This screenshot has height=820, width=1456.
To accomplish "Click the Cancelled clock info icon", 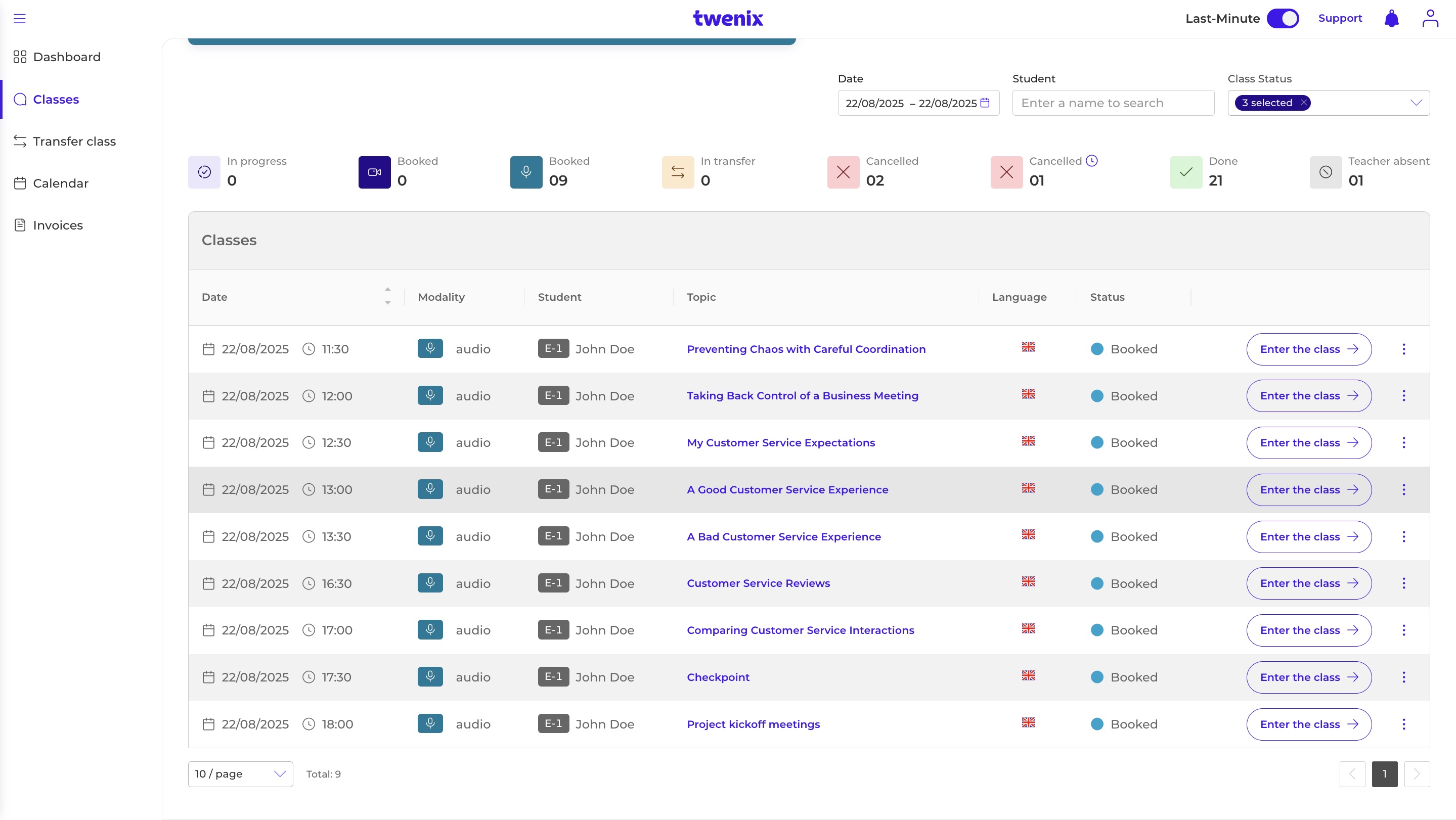I will [1091, 161].
